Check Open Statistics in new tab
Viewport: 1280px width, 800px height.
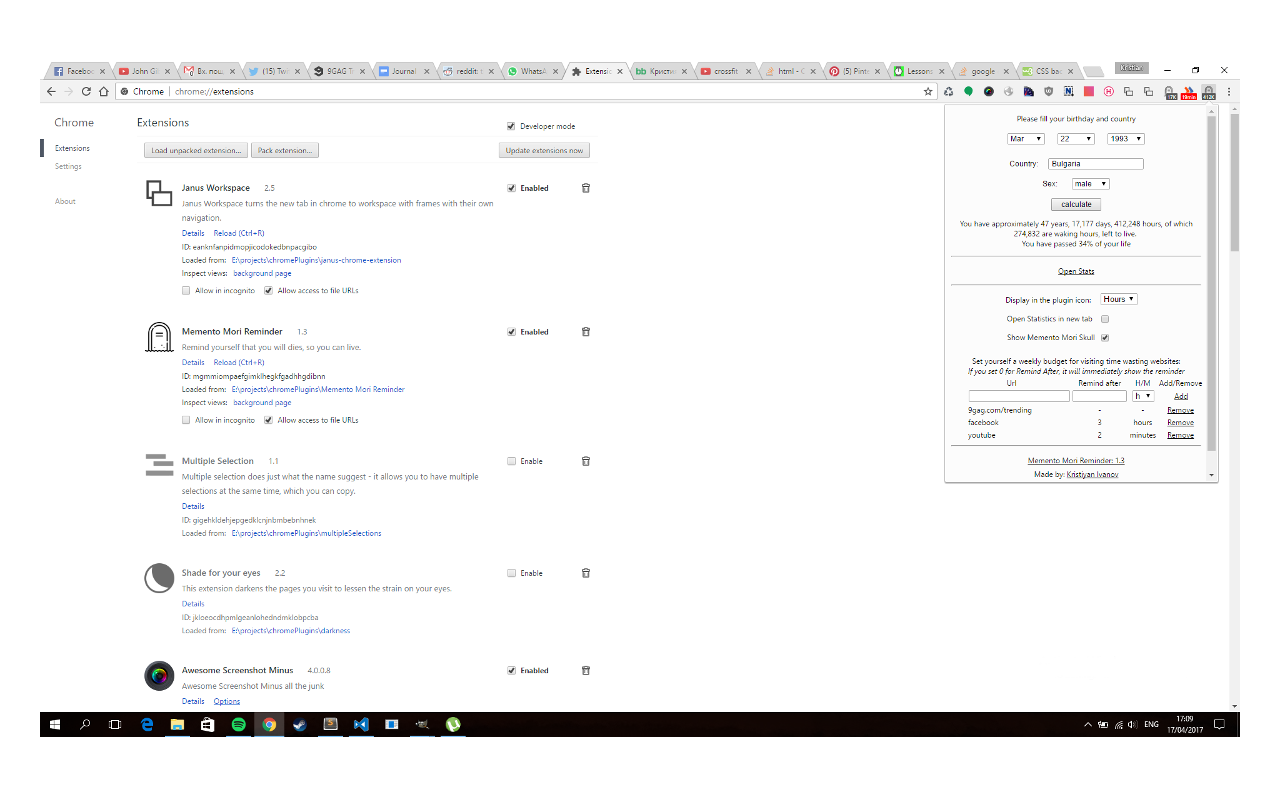1105,319
